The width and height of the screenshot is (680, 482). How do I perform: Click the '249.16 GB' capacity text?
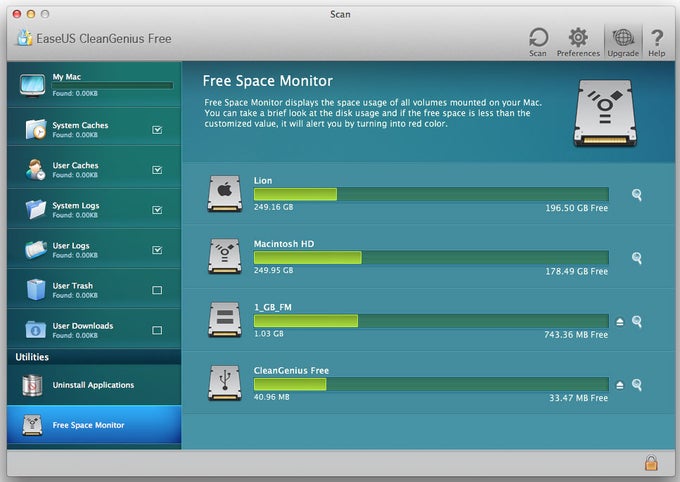[273, 207]
